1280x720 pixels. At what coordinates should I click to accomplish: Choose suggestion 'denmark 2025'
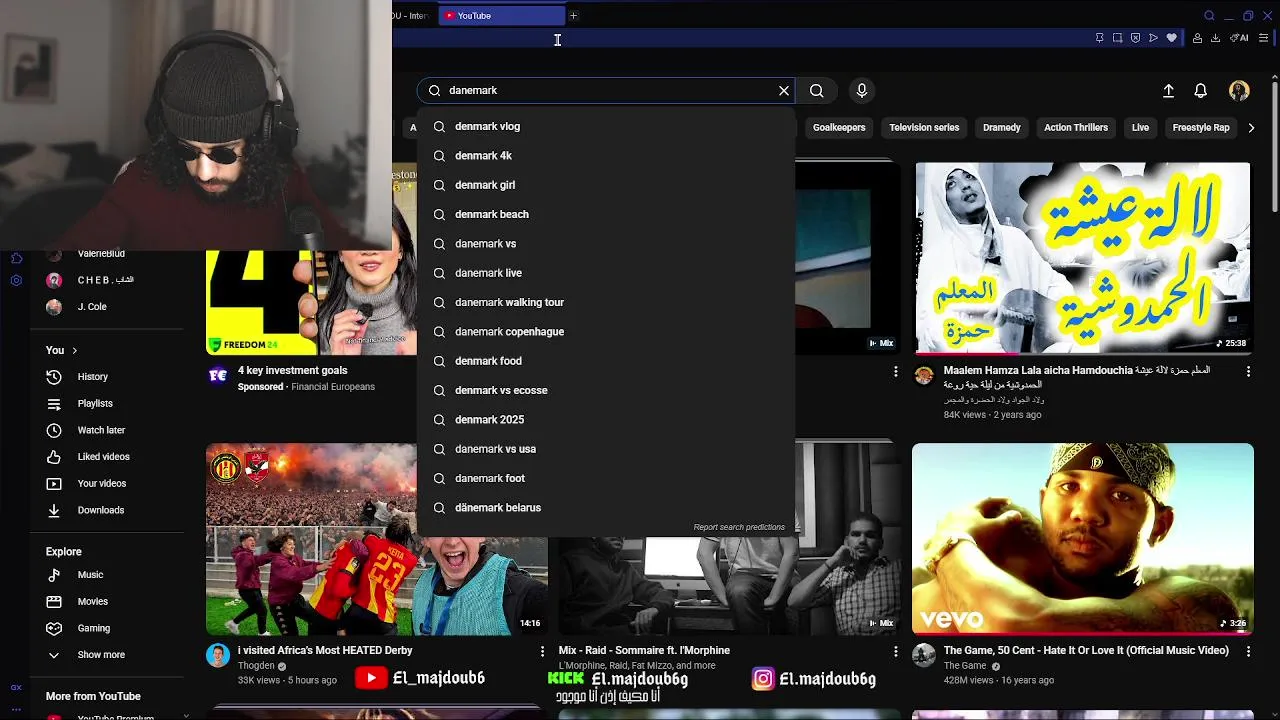[x=606, y=420]
